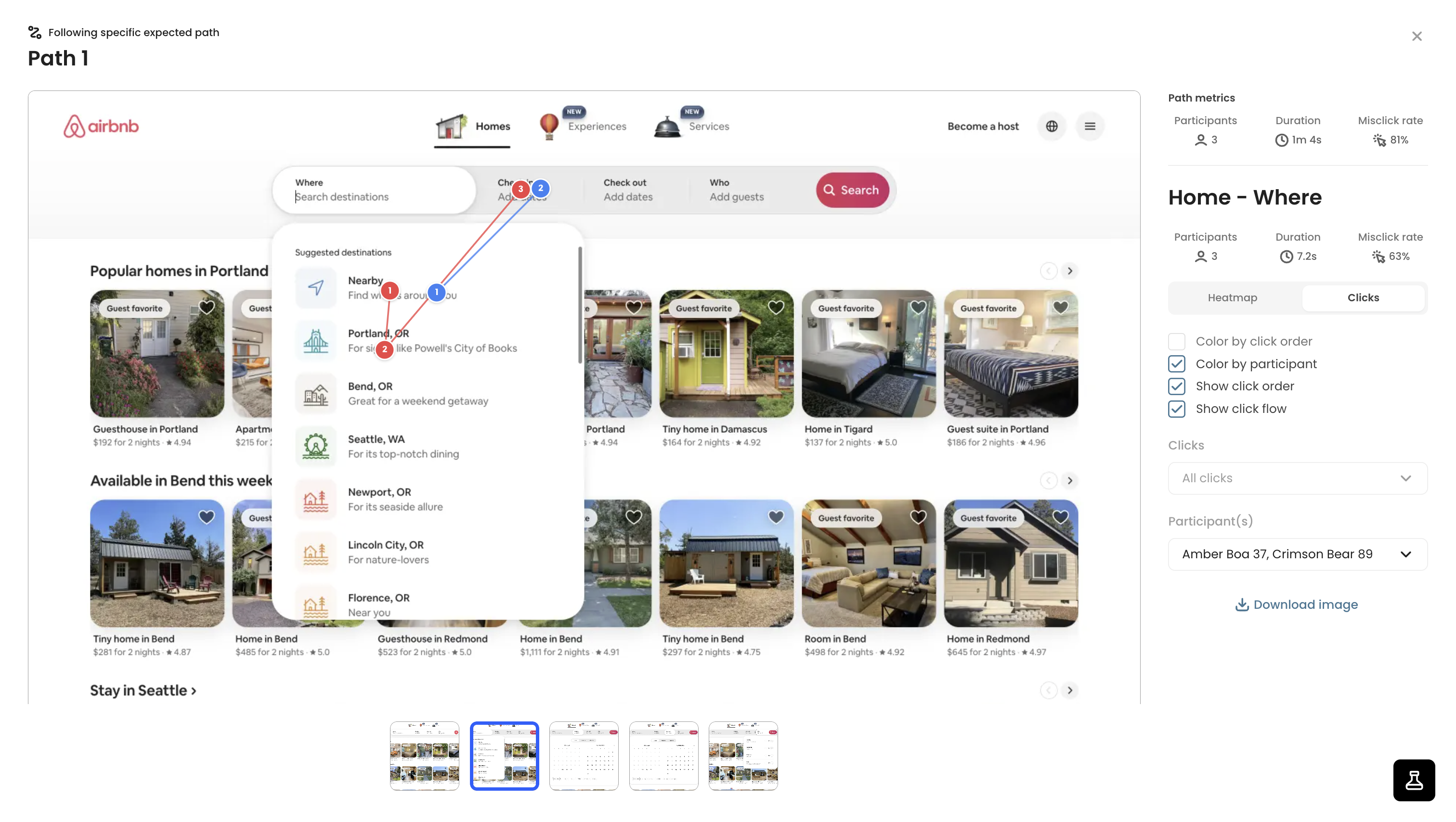Open the Services bell icon
Screen dimensions: 1456x822
point(667,126)
